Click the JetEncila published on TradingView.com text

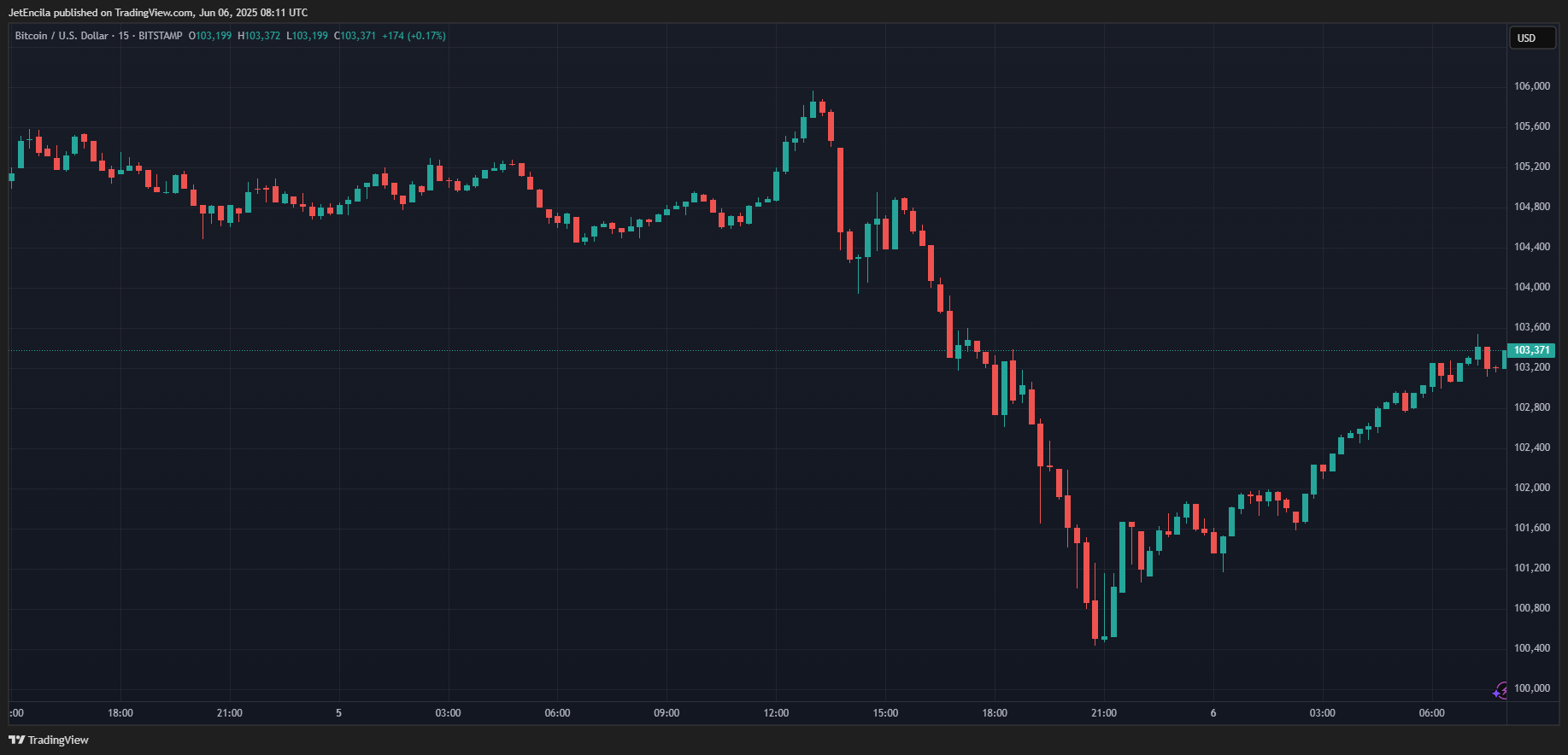coord(157,13)
